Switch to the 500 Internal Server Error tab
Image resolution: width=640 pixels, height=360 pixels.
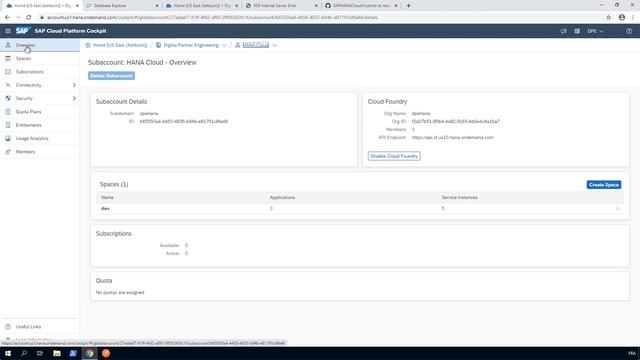[281, 6]
